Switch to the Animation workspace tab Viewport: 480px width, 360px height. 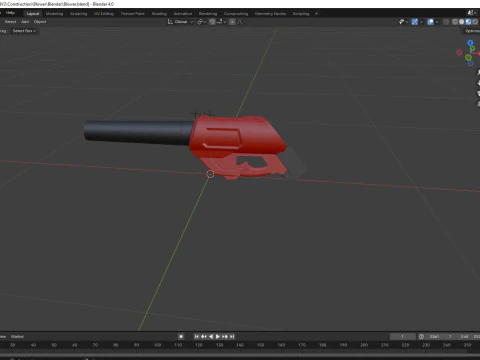pyautogui.click(x=183, y=14)
